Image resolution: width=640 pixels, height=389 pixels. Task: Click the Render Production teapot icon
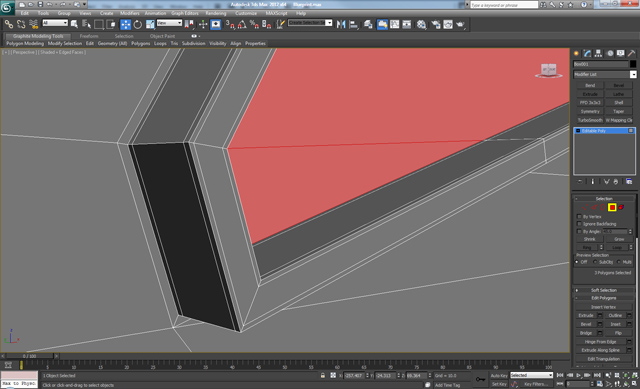(x=460, y=24)
